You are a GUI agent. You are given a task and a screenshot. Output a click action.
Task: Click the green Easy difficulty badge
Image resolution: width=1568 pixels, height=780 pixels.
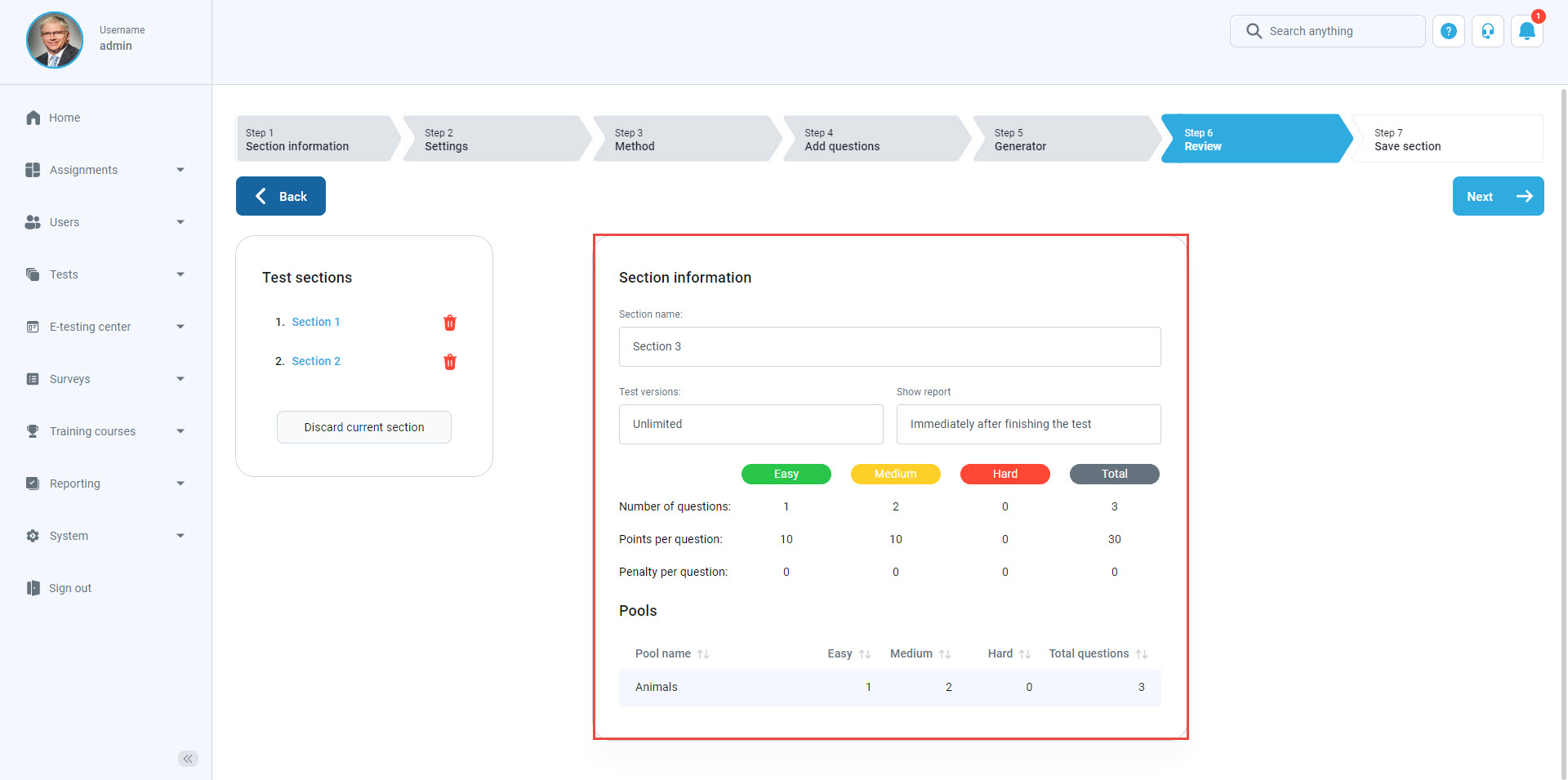tap(786, 475)
